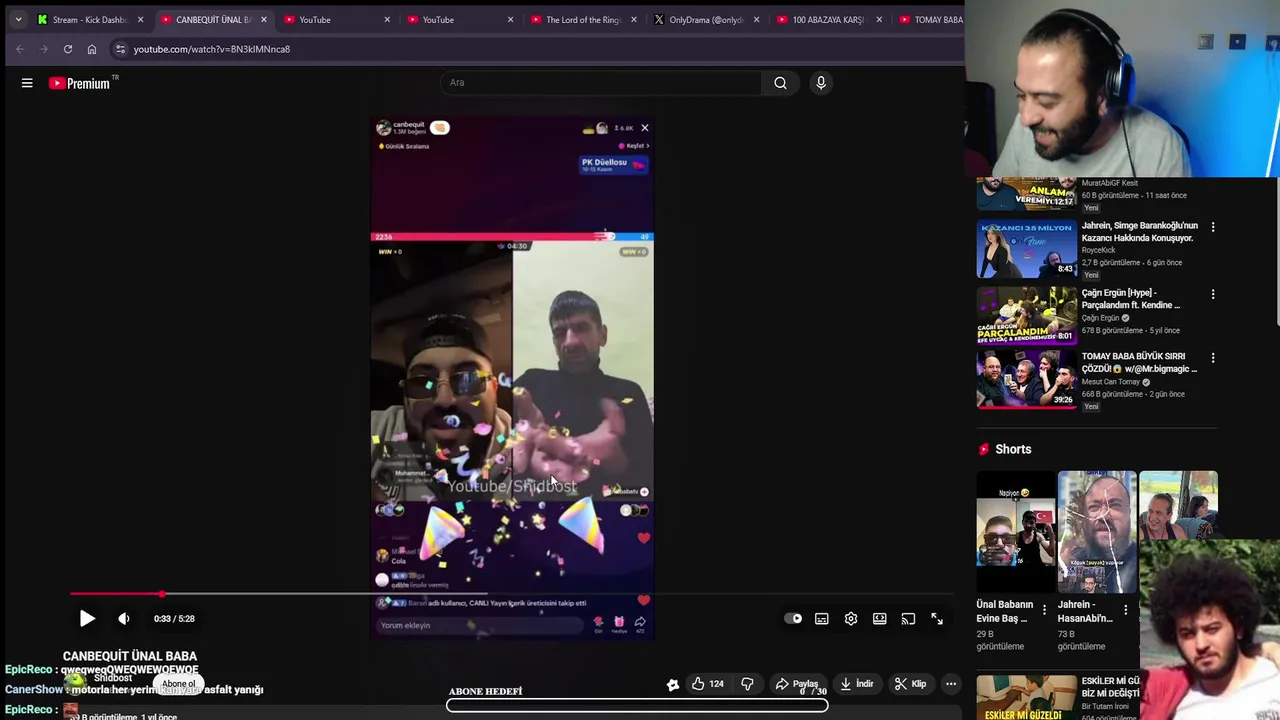Open Çağrı Ergün Parçalandım video thumbnail
This screenshot has height=720, width=1280.
[x=1027, y=316]
